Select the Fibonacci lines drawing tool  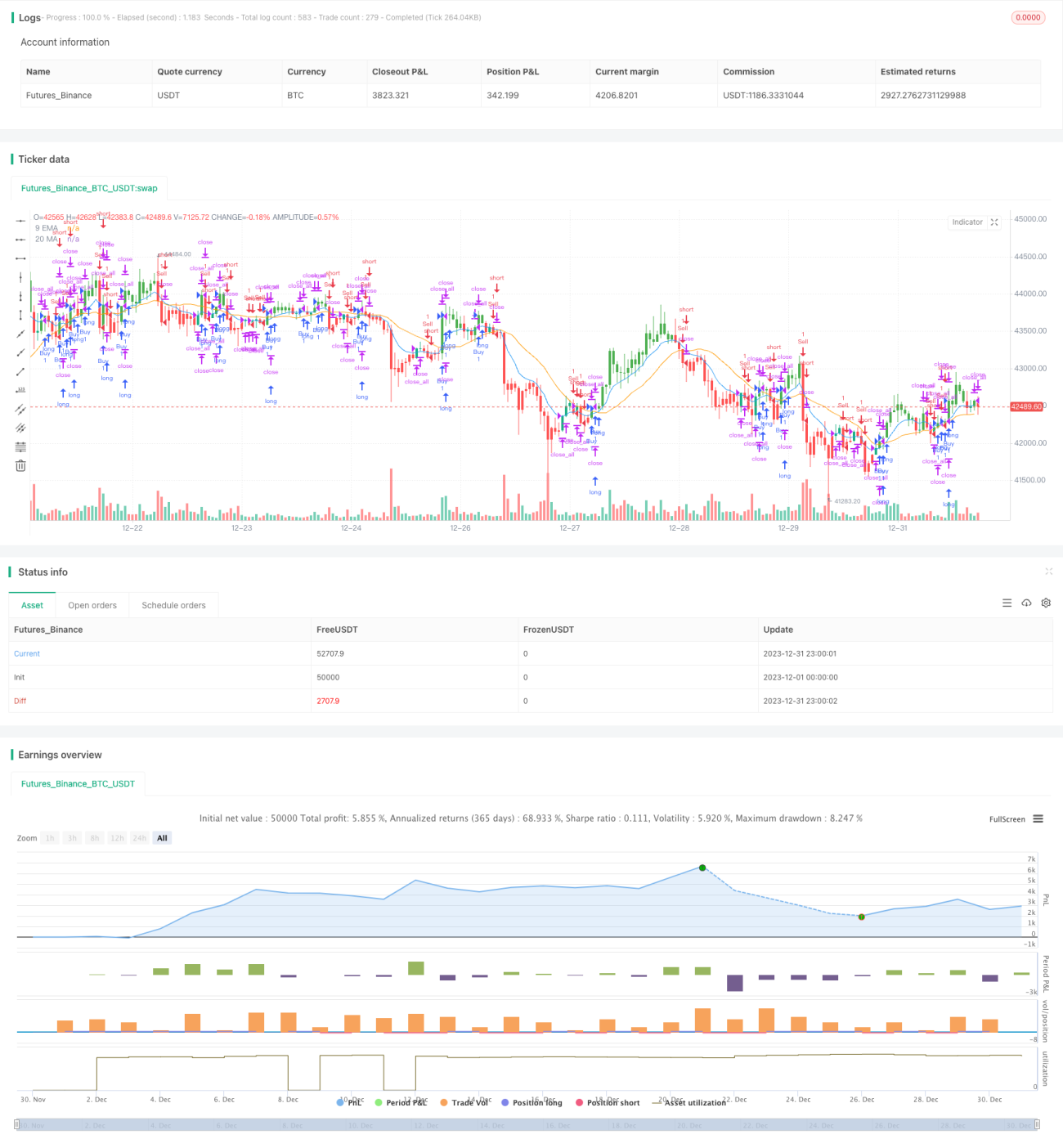tap(20, 446)
